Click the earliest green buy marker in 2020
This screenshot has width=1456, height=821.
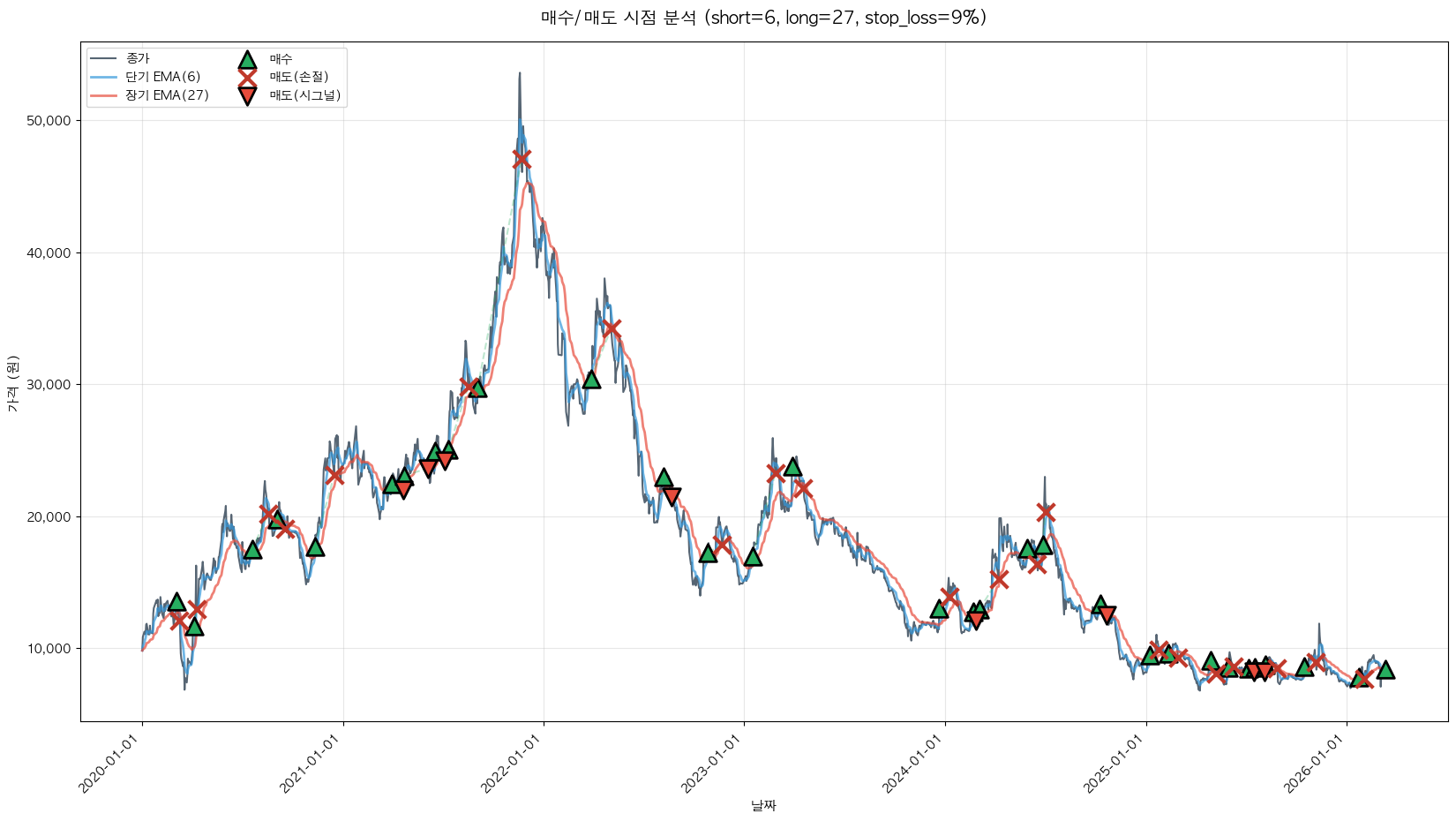pos(176,601)
